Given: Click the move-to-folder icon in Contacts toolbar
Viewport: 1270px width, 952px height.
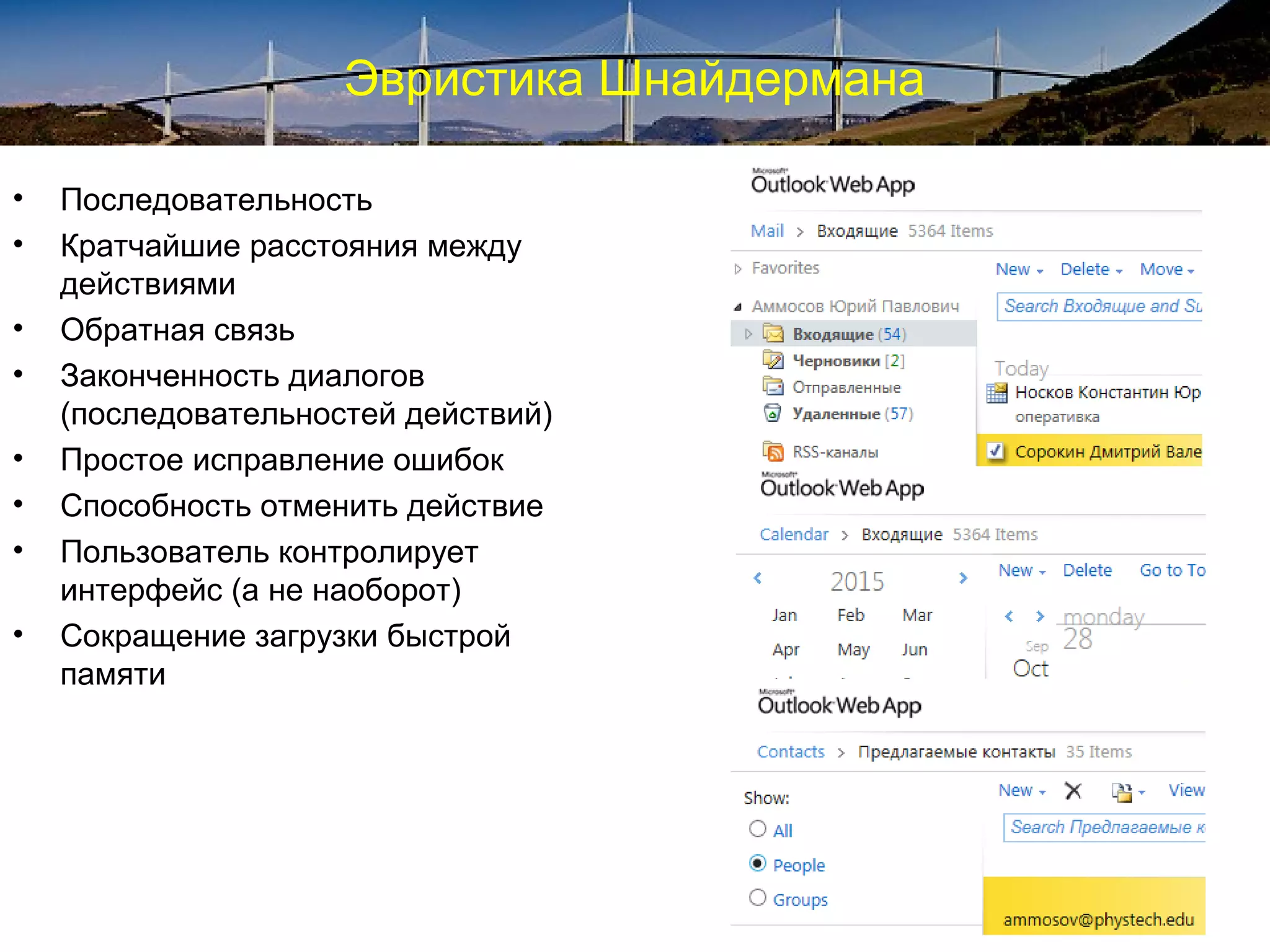Looking at the screenshot, I should coord(1122,791).
